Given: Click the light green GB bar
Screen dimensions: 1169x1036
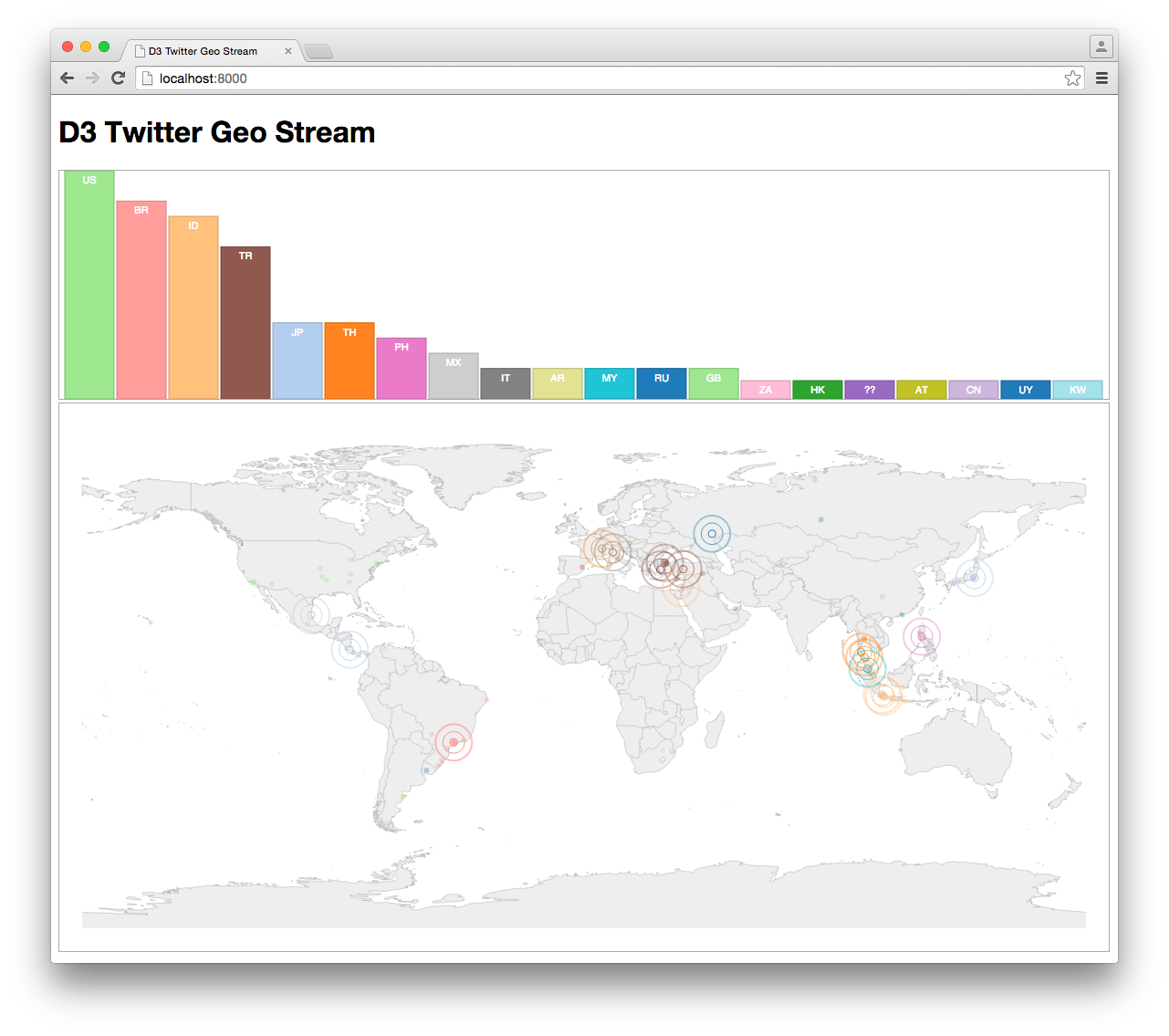Looking at the screenshot, I should click(714, 383).
